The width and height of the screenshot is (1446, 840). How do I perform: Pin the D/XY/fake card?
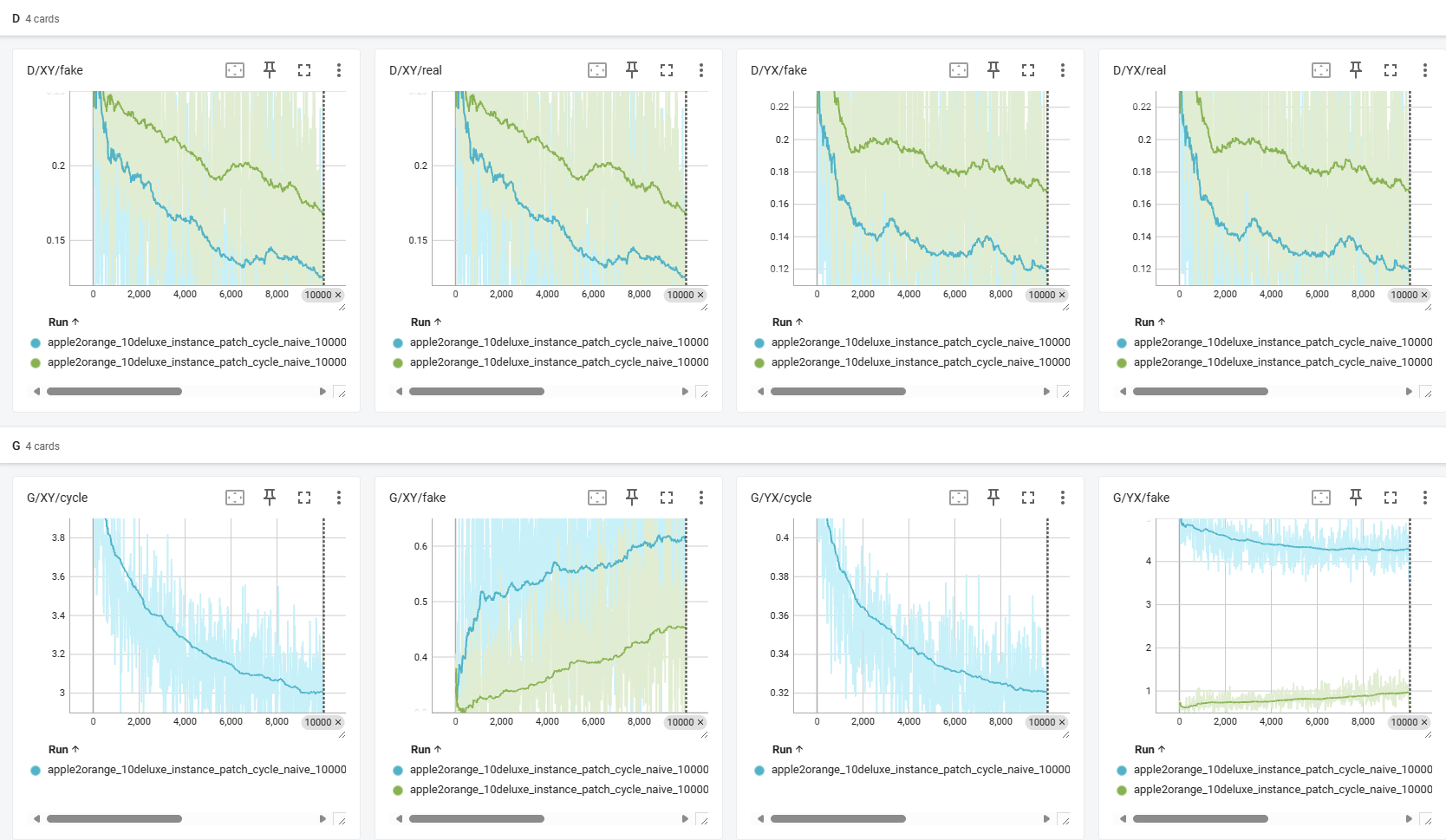(270, 70)
